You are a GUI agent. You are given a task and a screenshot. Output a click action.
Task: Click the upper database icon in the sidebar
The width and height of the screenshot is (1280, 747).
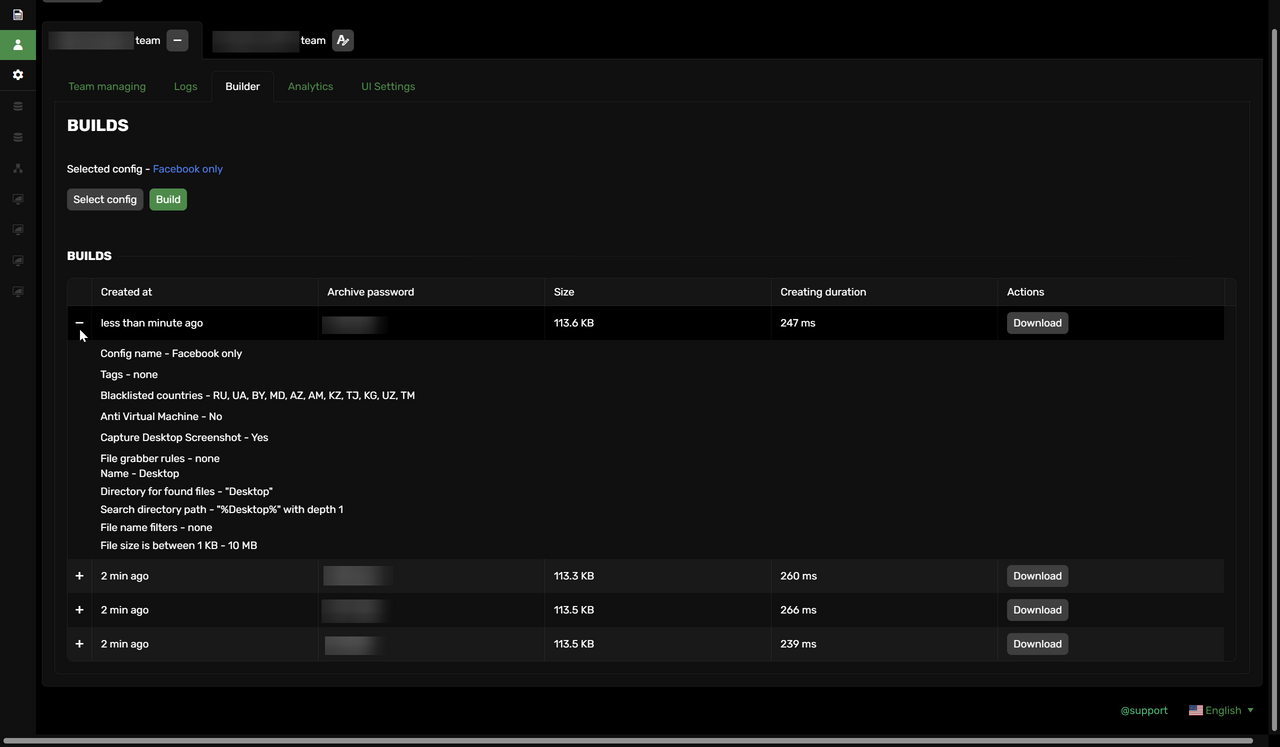pyautogui.click(x=17, y=106)
